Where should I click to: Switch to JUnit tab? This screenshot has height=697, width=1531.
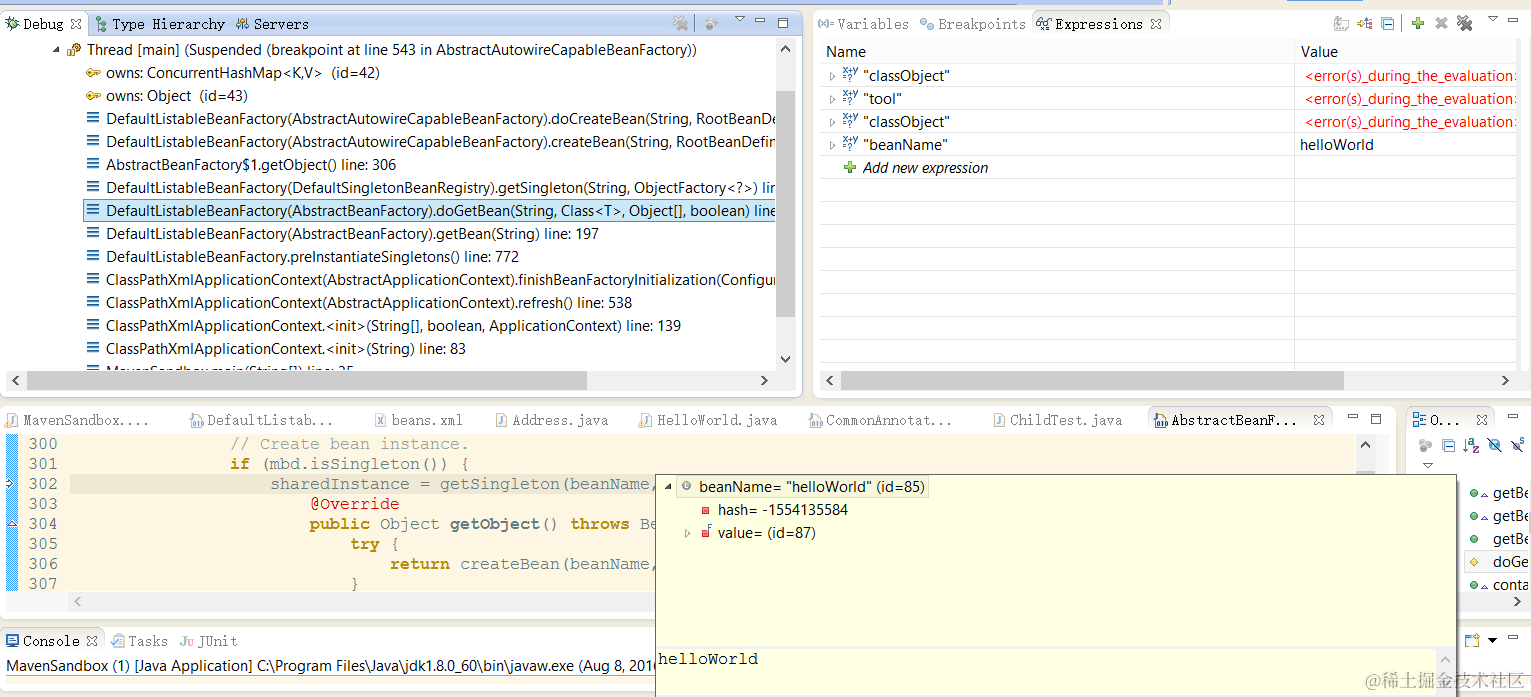click(208, 641)
